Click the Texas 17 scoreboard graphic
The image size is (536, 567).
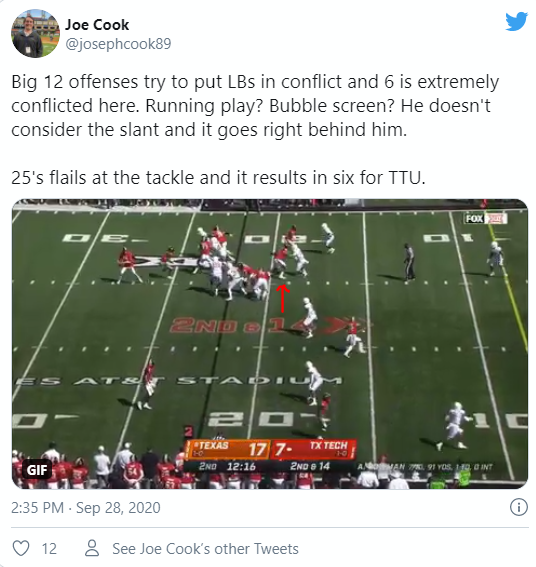[x=227, y=449]
